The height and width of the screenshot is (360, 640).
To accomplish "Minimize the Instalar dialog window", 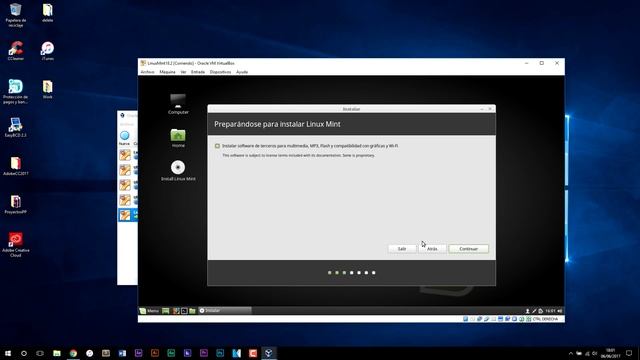I will [x=482, y=109].
